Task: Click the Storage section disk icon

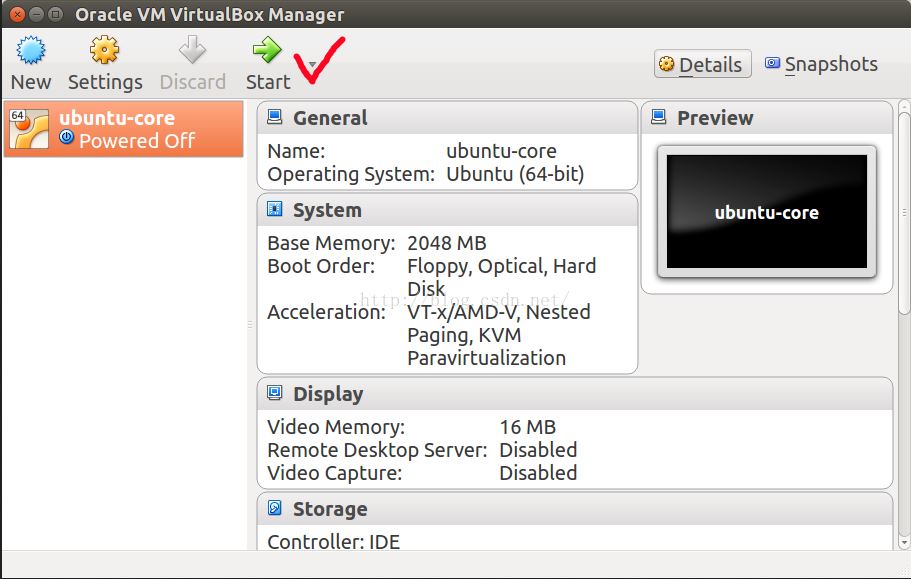Action: (x=274, y=509)
